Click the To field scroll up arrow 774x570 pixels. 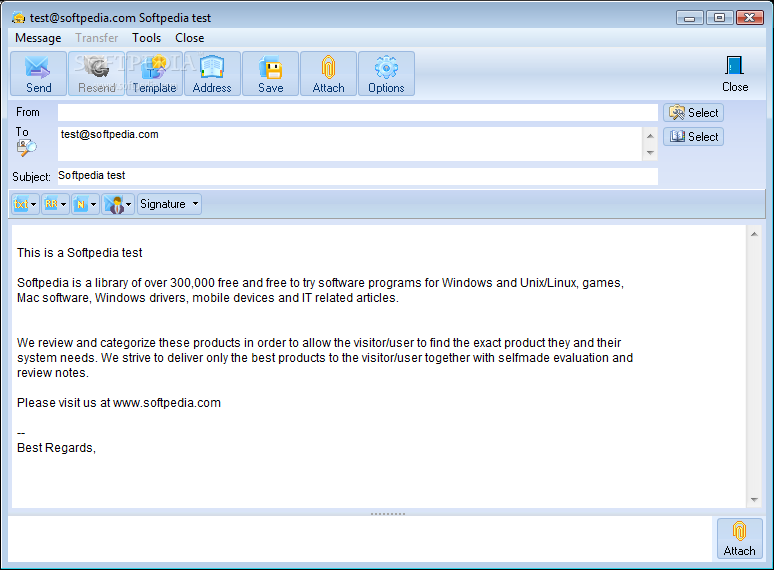coord(650,136)
